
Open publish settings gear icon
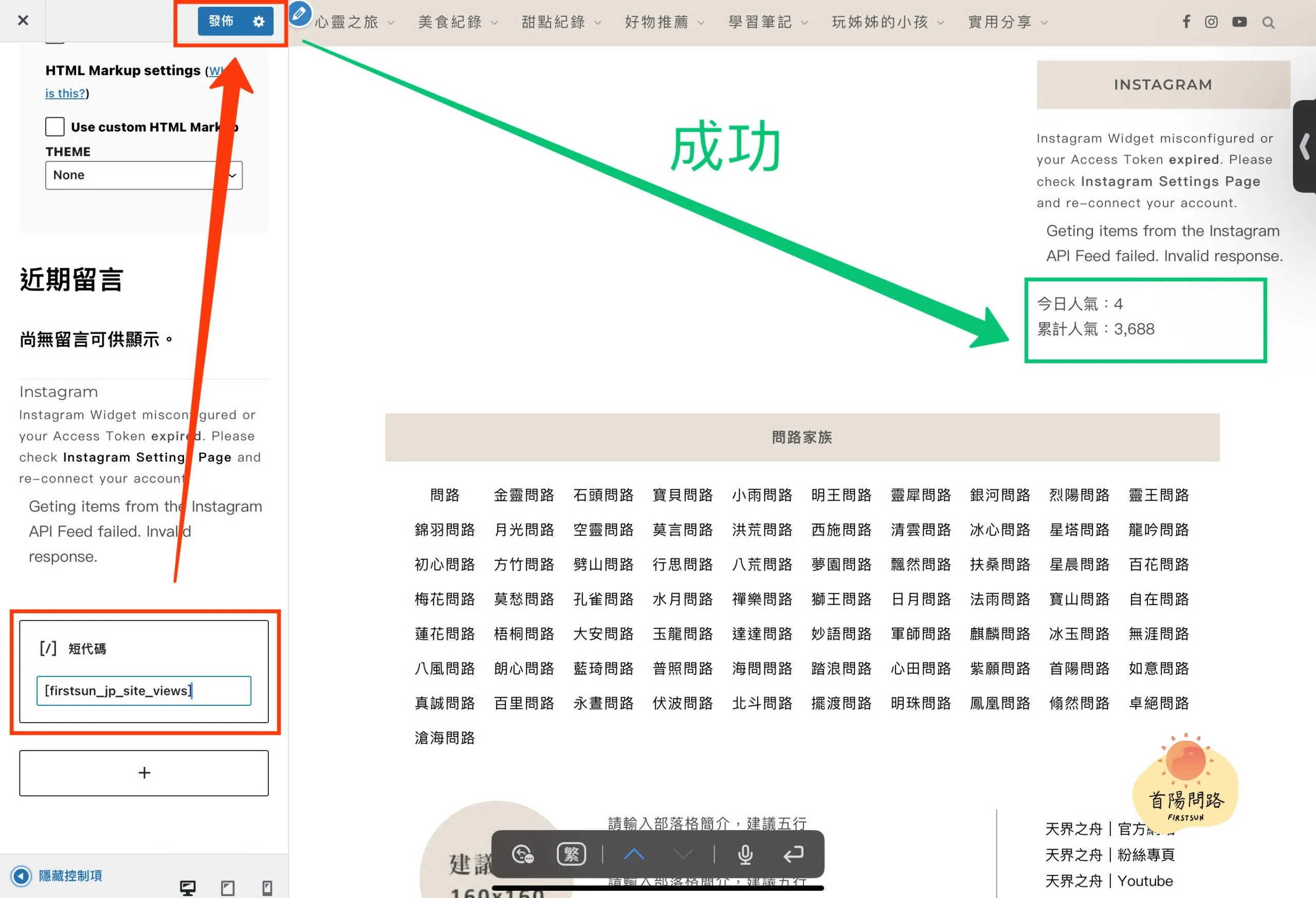259,22
